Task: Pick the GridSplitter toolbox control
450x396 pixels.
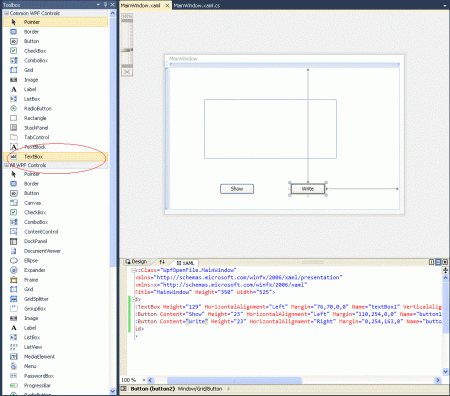Action: pyautogui.click(x=55, y=299)
